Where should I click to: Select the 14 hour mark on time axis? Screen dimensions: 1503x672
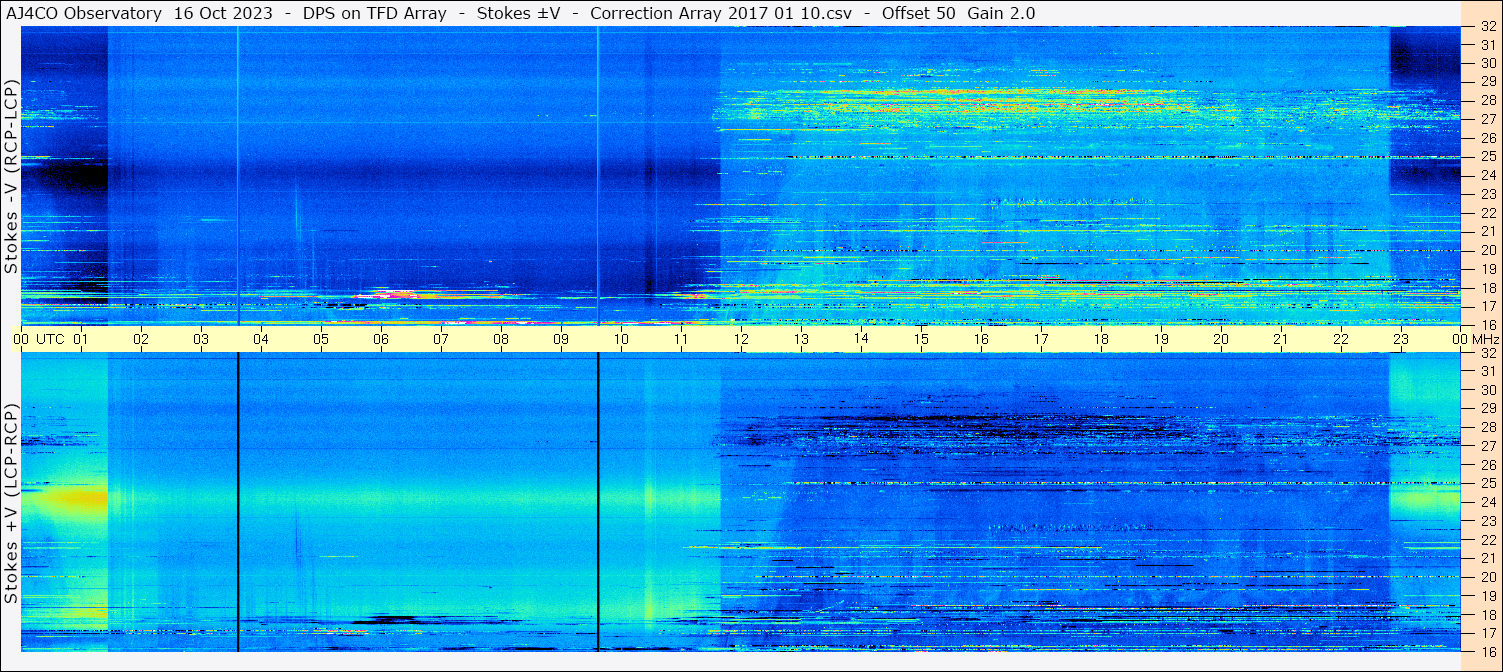click(860, 339)
